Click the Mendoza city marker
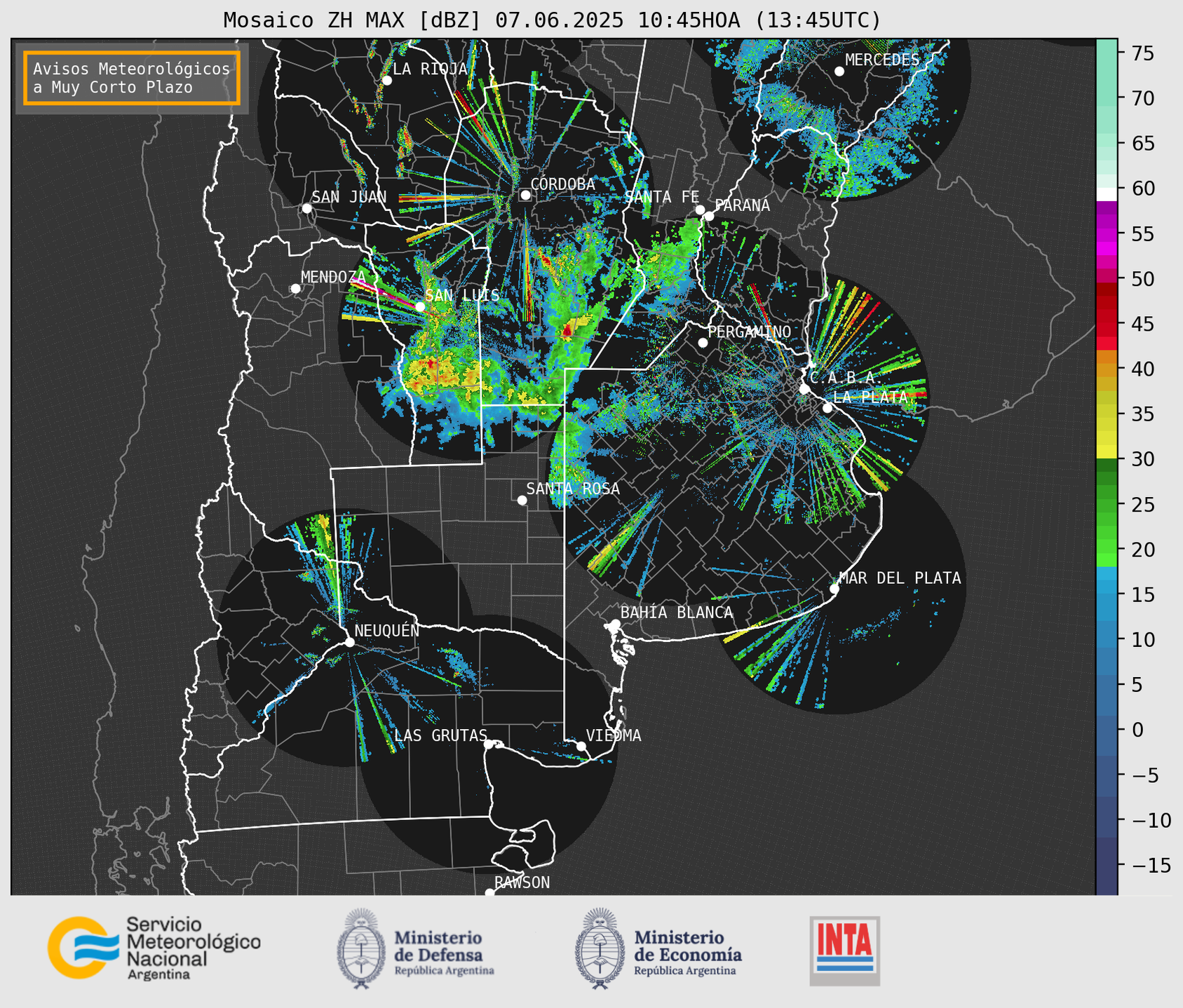 pos(295,288)
